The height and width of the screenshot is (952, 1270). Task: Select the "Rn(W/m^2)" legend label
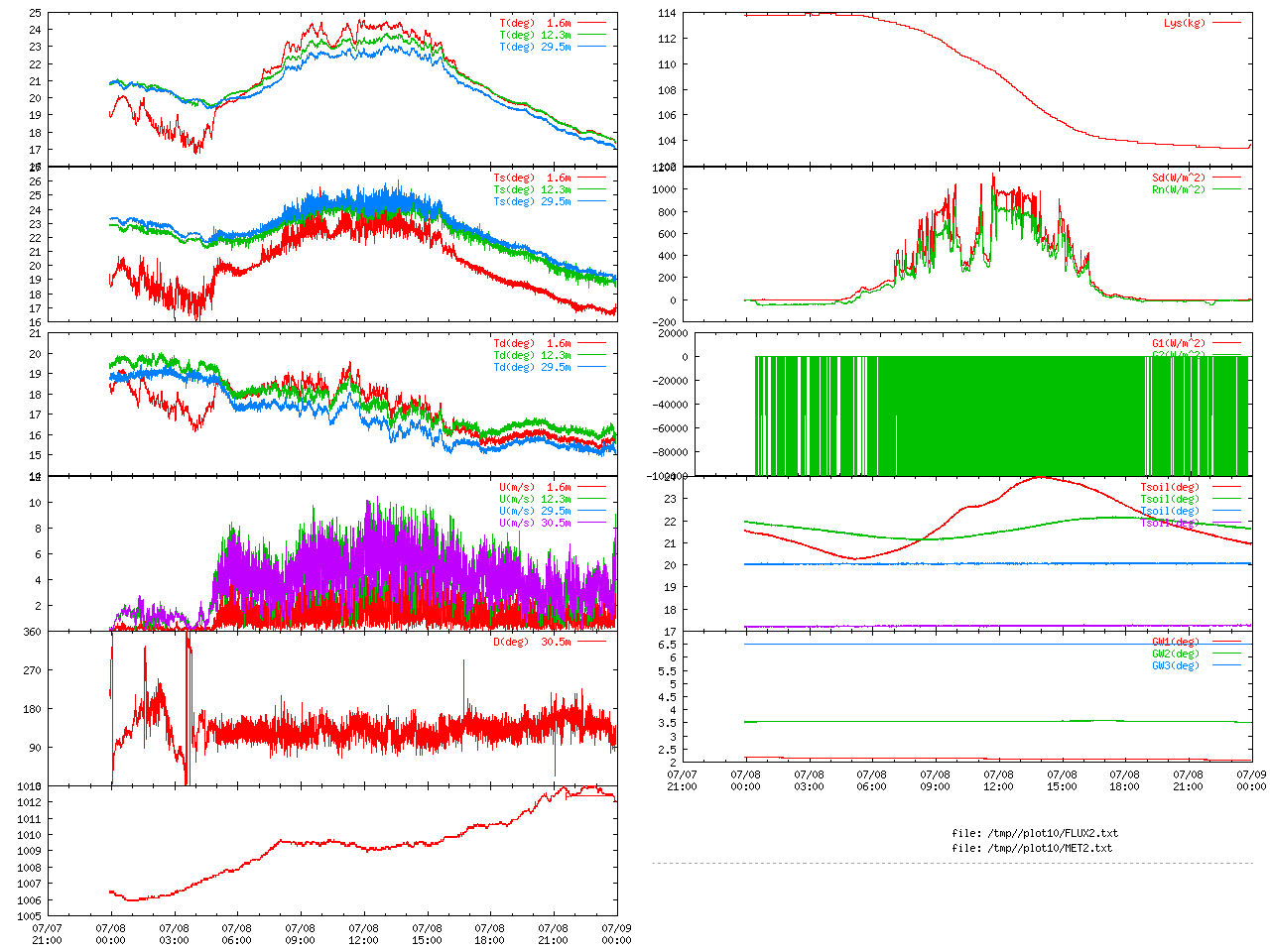coord(1179,189)
